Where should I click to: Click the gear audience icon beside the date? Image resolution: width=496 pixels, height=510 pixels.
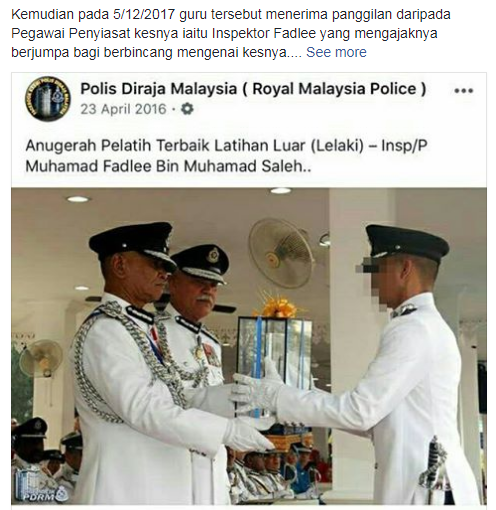pyautogui.click(x=187, y=109)
